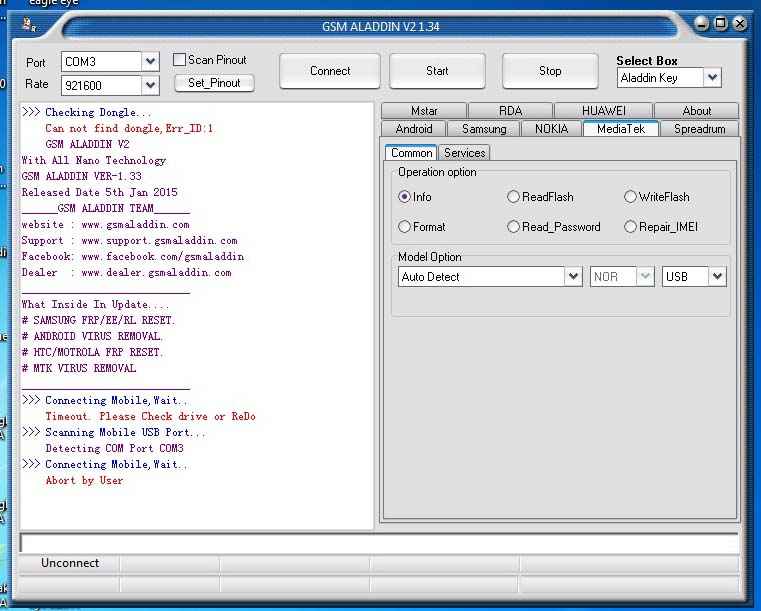The image size is (761, 611).
Task: Click the Facebook www.facebook.com/gsmaladdin log line
Action: (x=132, y=257)
